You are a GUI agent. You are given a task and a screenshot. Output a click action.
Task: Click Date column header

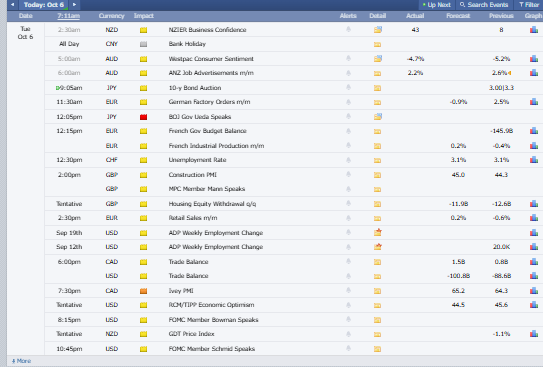26,16
